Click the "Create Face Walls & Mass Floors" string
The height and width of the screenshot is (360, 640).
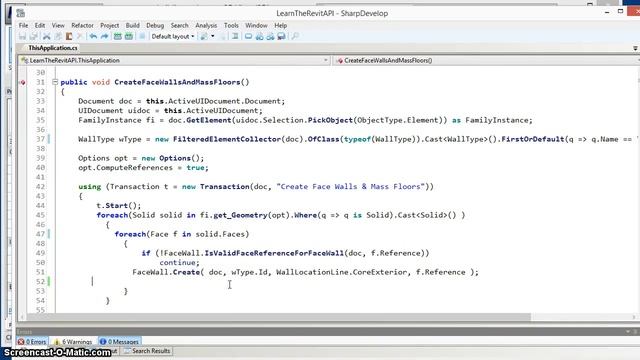coord(351,187)
